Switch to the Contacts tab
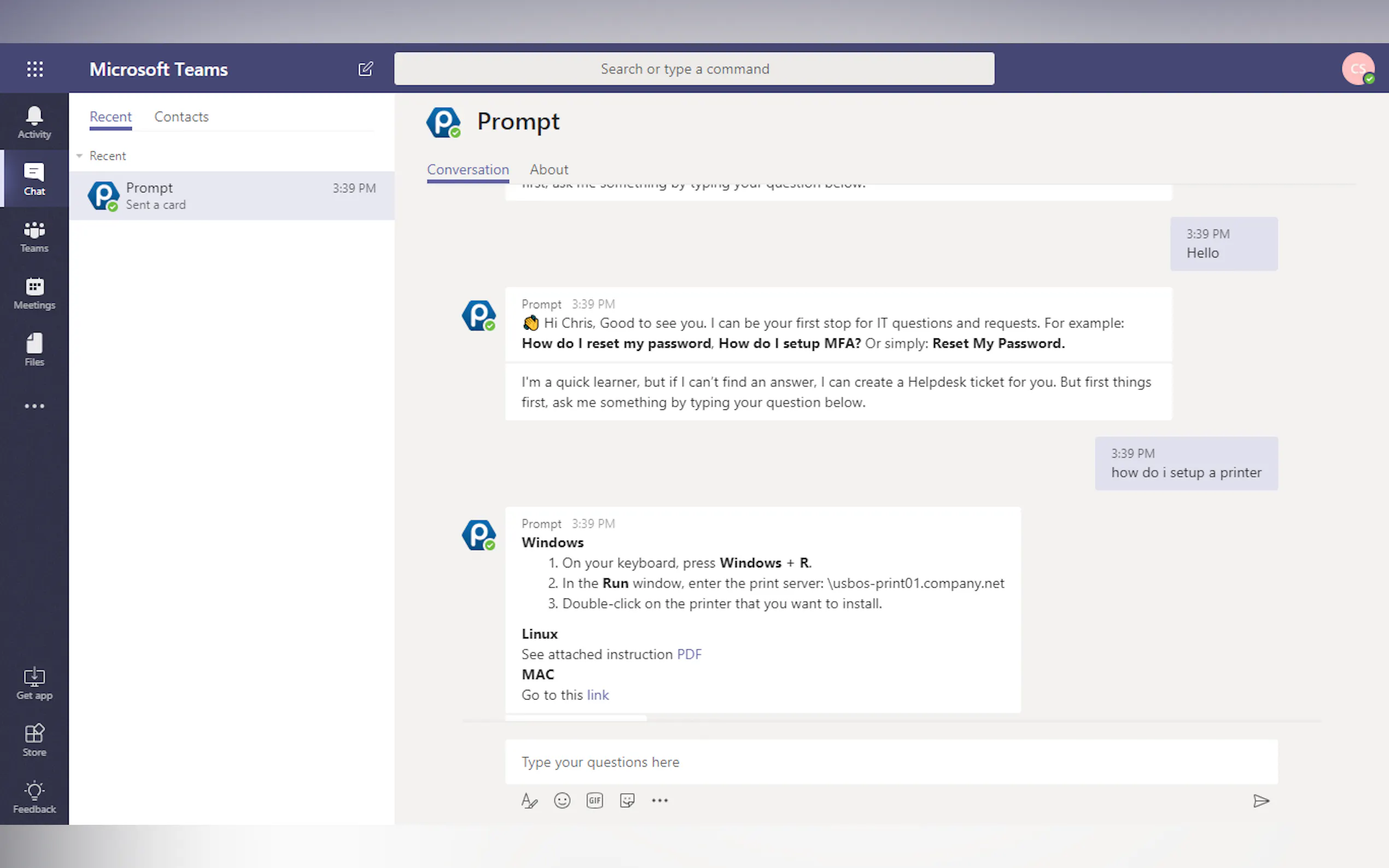Image resolution: width=1389 pixels, height=868 pixels. click(x=181, y=116)
